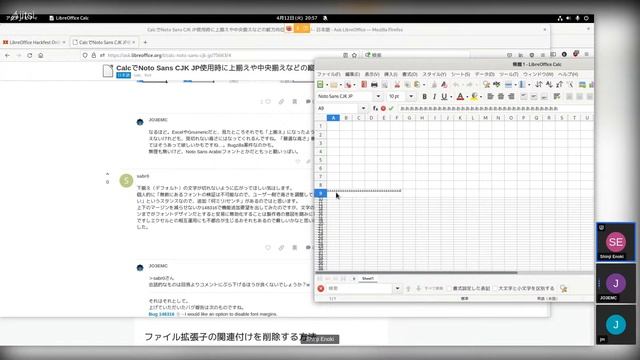Screen dimensions: 640x360
Task: Toggle Underline in Calc formatting toolbar
Action: tap(444, 97)
